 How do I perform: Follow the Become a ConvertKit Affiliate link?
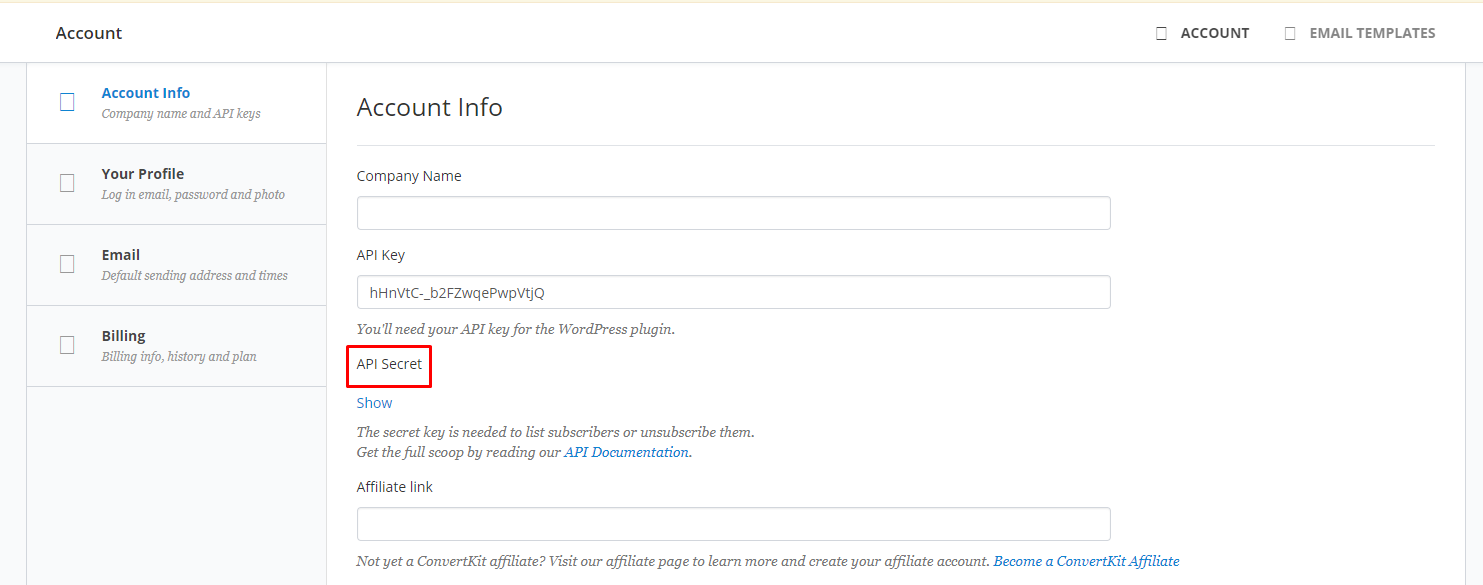[x=1086, y=561]
